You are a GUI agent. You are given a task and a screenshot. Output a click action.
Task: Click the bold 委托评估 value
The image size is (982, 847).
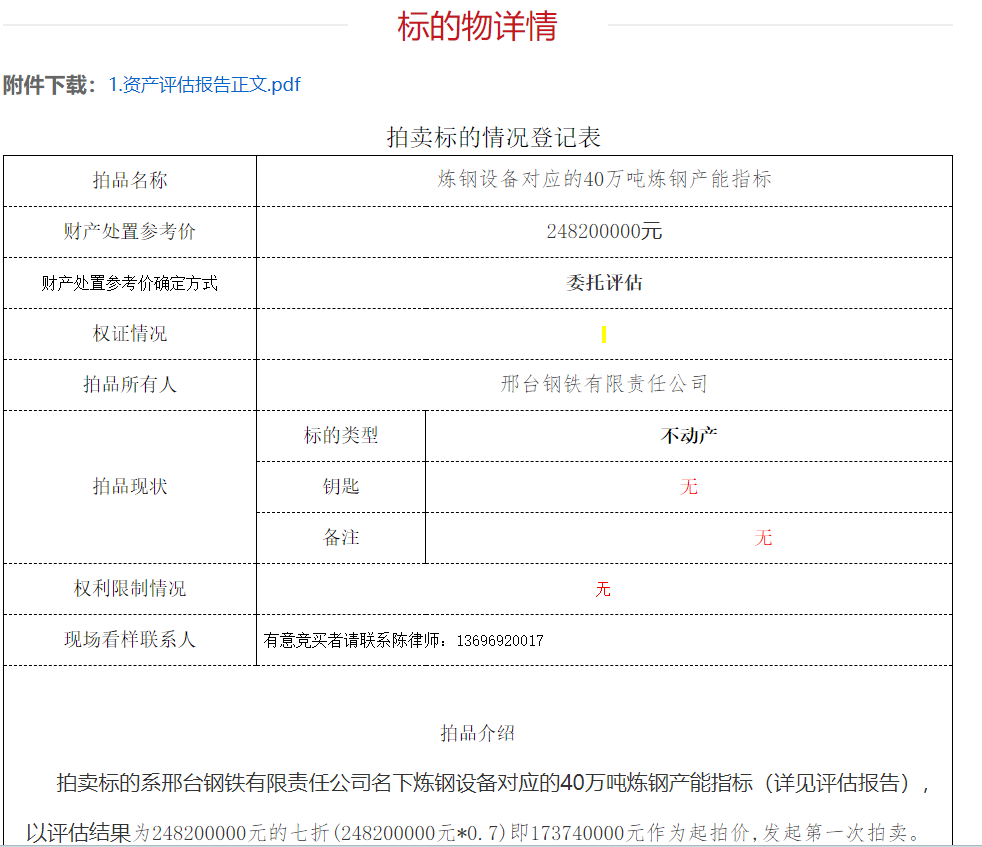coord(604,283)
